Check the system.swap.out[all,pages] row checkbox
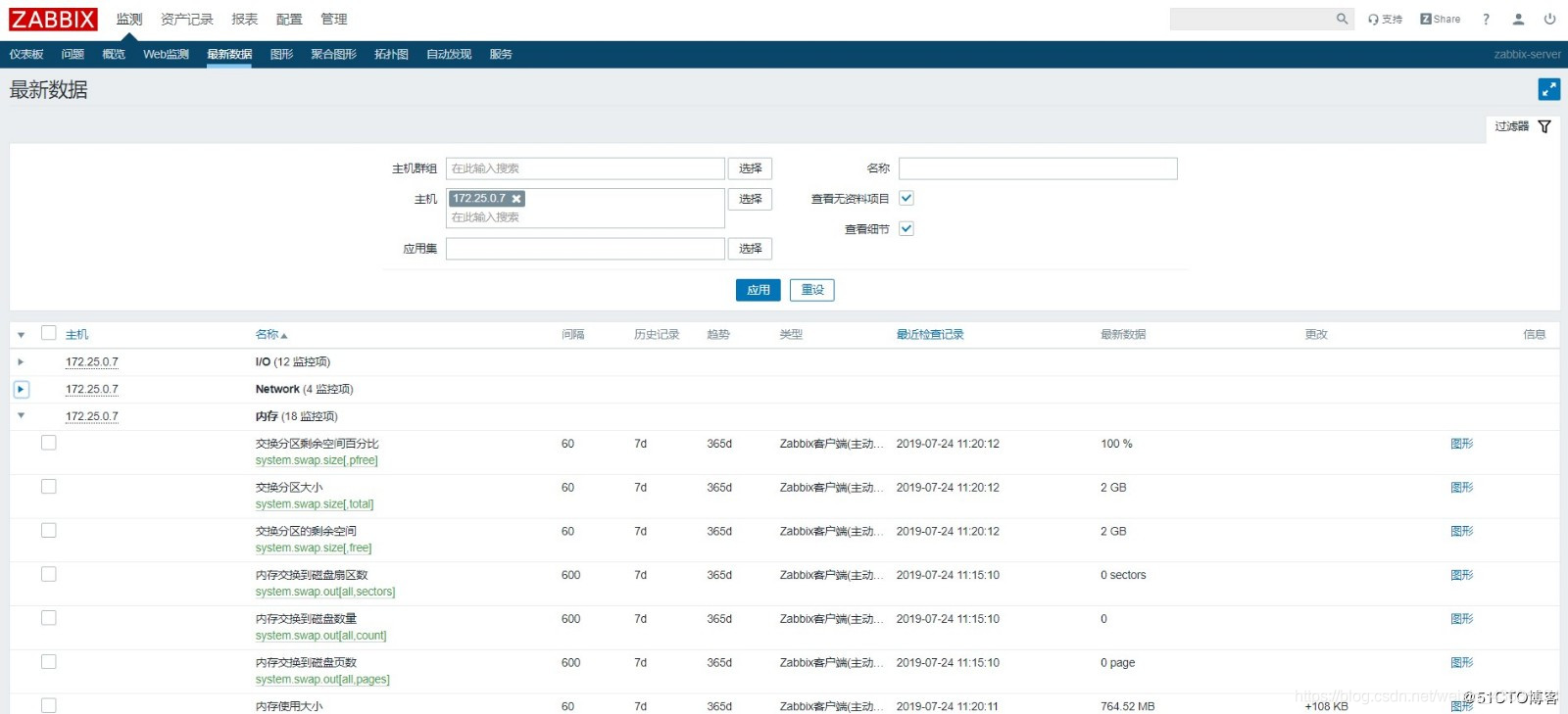Image resolution: width=1568 pixels, height=714 pixels. pos(48,662)
